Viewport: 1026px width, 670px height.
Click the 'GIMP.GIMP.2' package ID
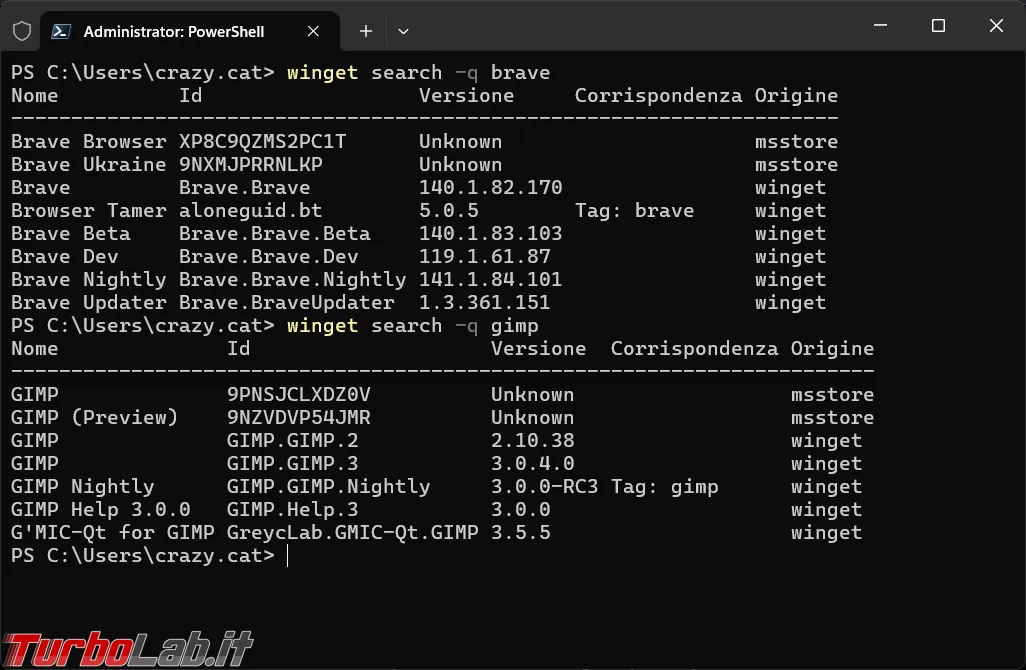pyautogui.click(x=292, y=440)
